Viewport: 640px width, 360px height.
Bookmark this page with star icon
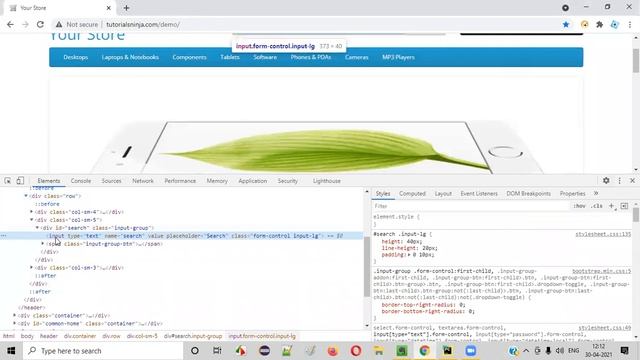(566, 24)
